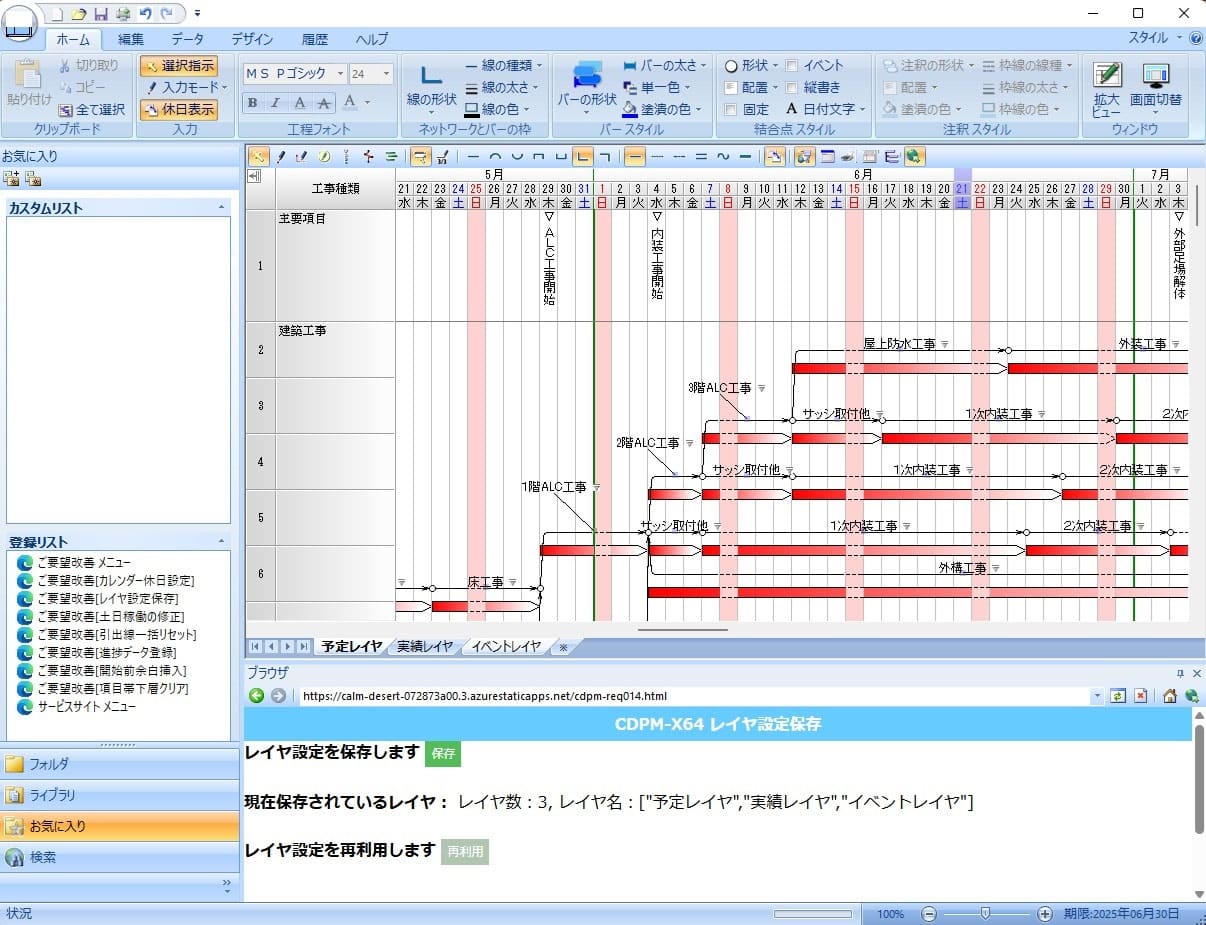This screenshot has height=925, width=1206.
Task: Open the 検索 navigation pane button
Action: tap(120, 857)
